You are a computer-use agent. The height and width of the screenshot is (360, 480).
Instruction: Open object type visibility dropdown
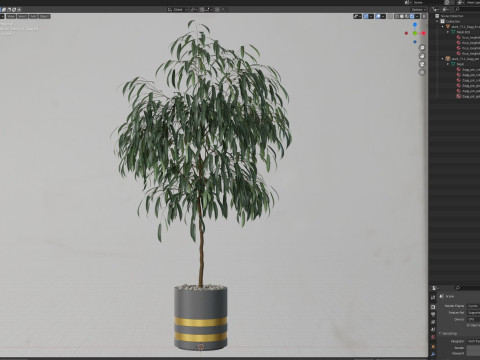357,16
